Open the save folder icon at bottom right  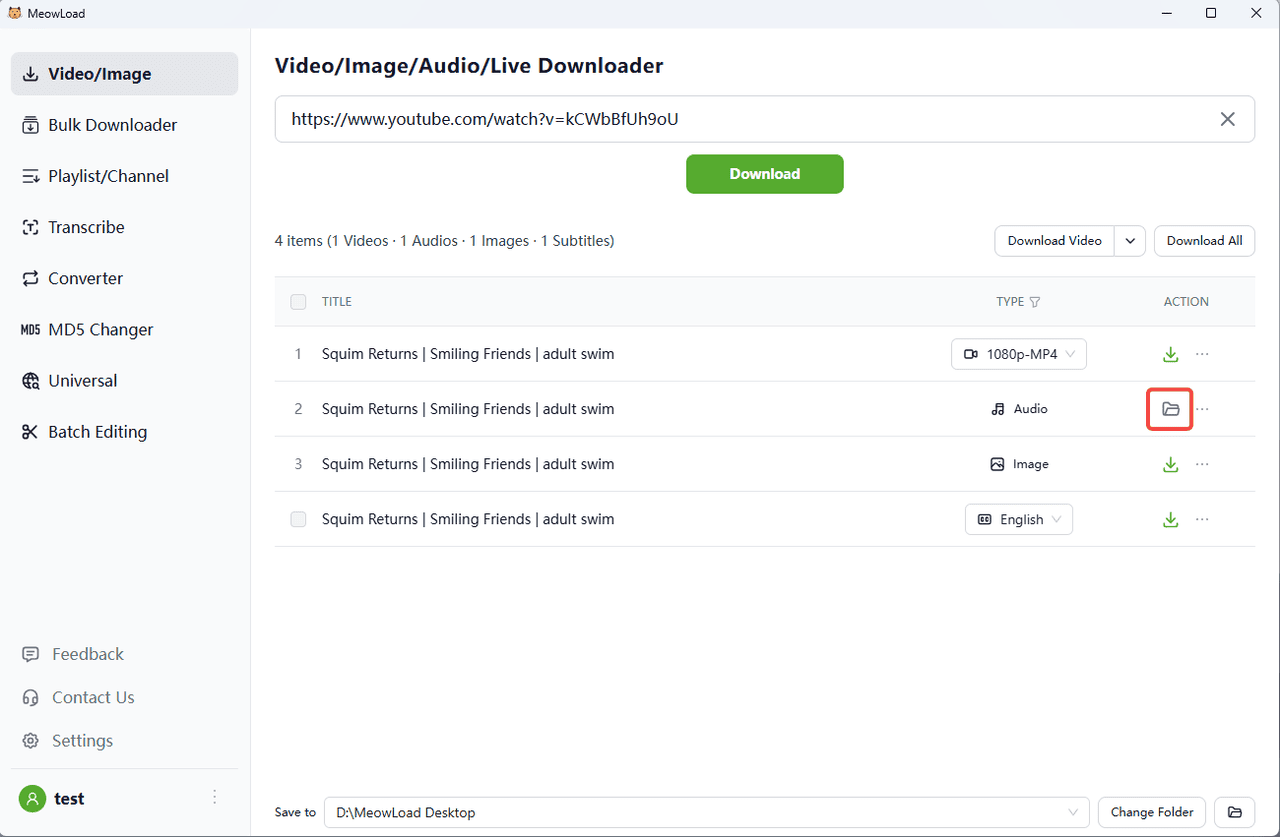click(1234, 812)
